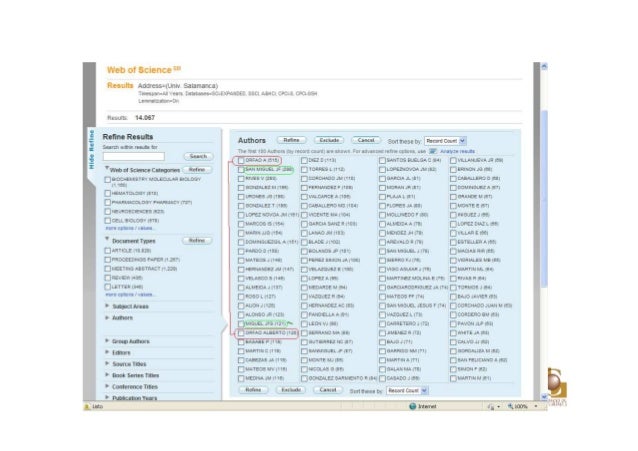
Task: Tick the TORRES L (112) checkbox
Action: [304, 169]
